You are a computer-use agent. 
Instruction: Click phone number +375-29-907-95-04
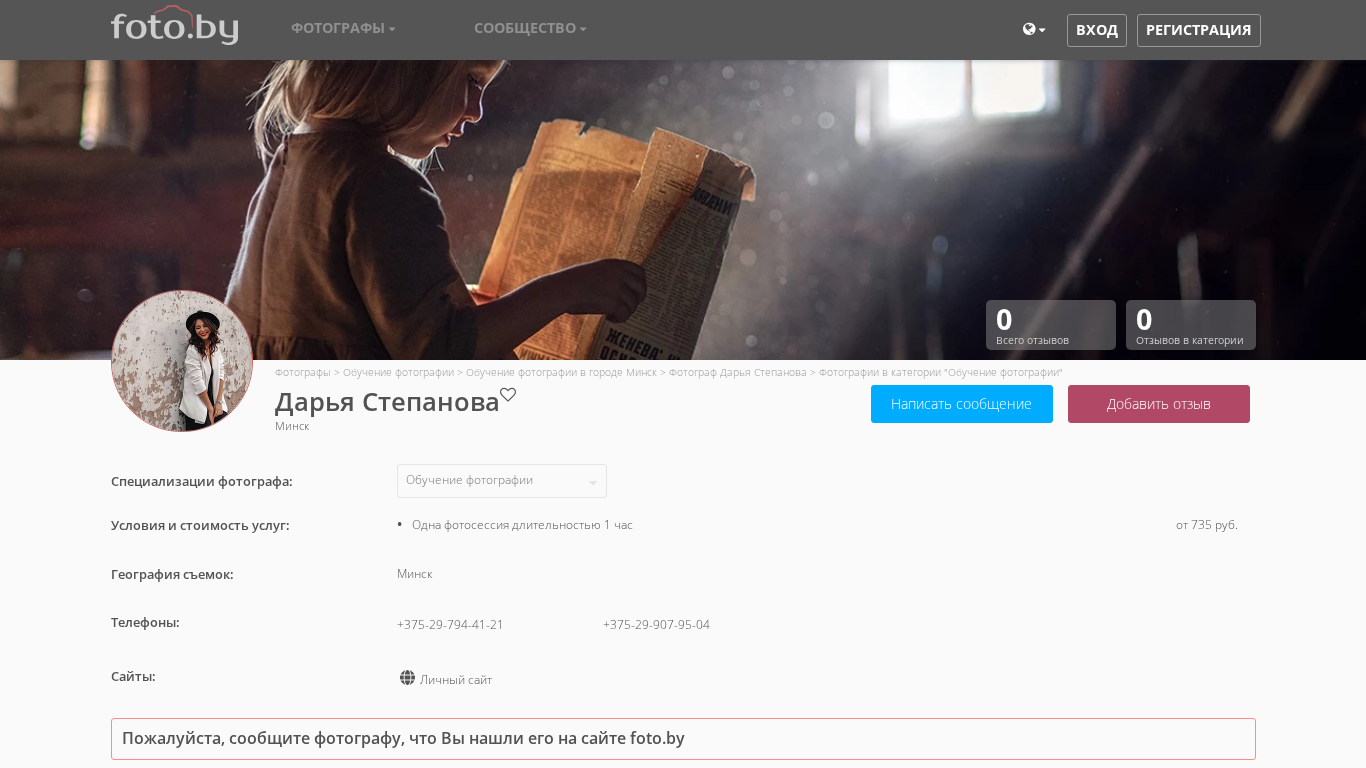coord(656,625)
